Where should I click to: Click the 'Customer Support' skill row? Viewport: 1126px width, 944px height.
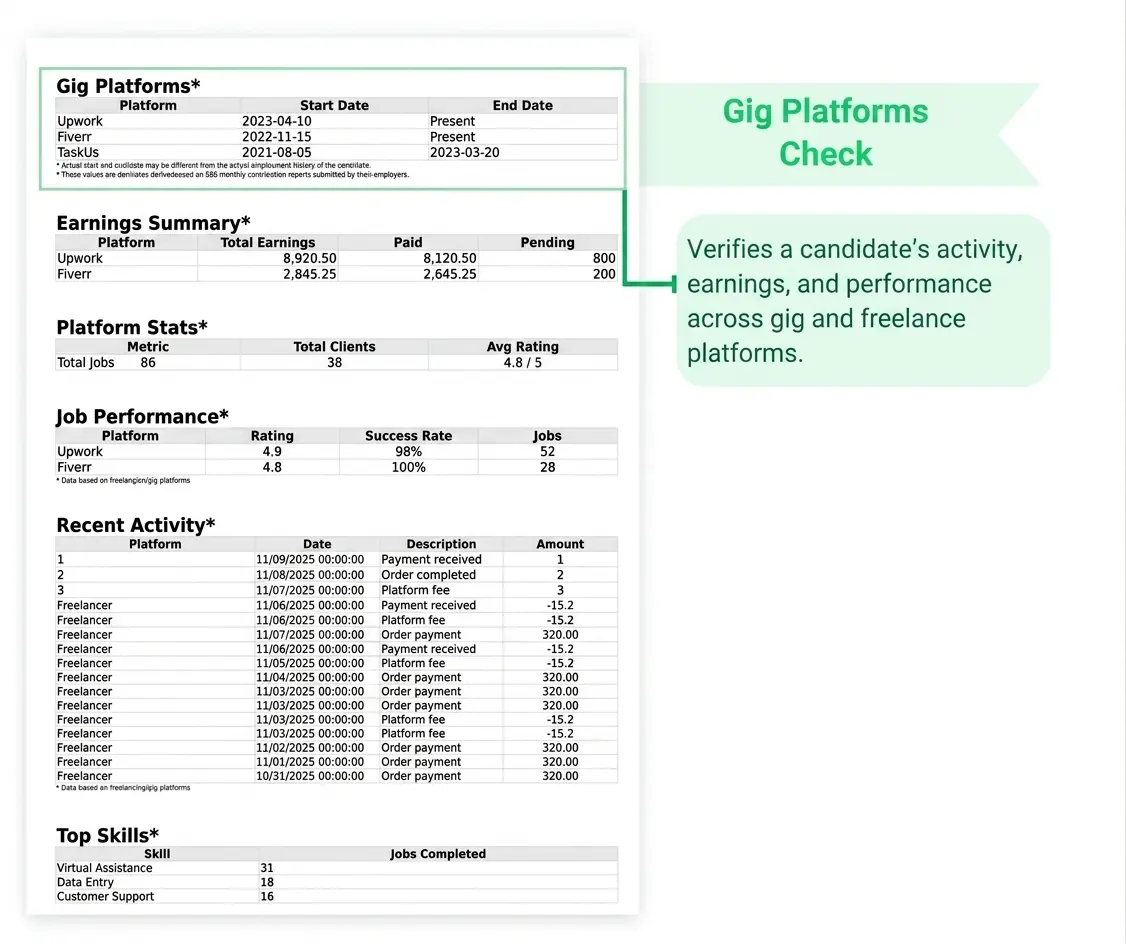(x=105, y=896)
